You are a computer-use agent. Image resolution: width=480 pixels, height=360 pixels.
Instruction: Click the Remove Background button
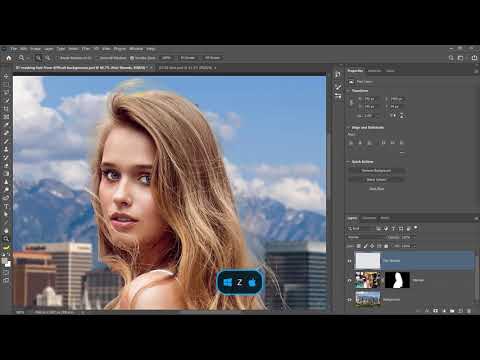pyautogui.click(x=376, y=171)
